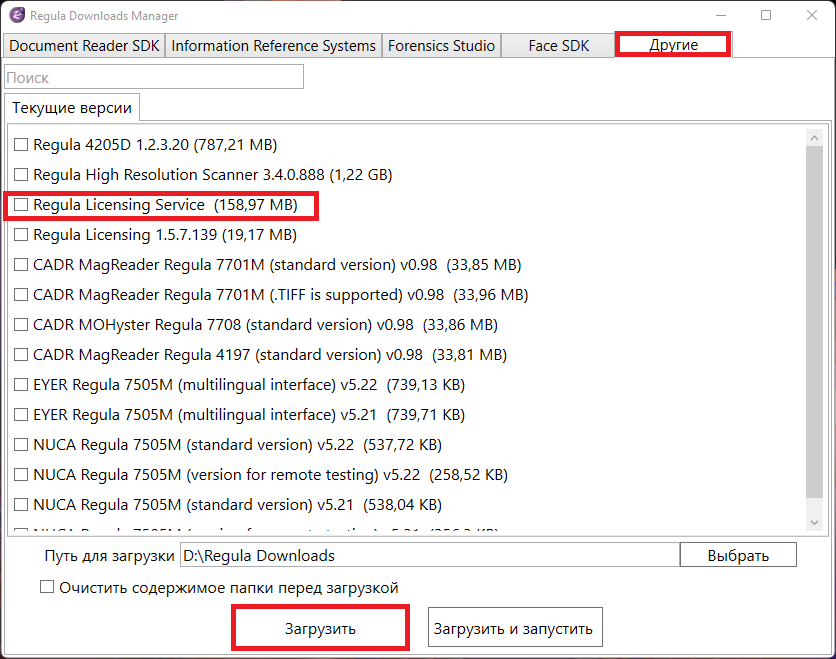836x659 pixels.
Task: Click the Загрузить и запустить button
Action: click(515, 628)
